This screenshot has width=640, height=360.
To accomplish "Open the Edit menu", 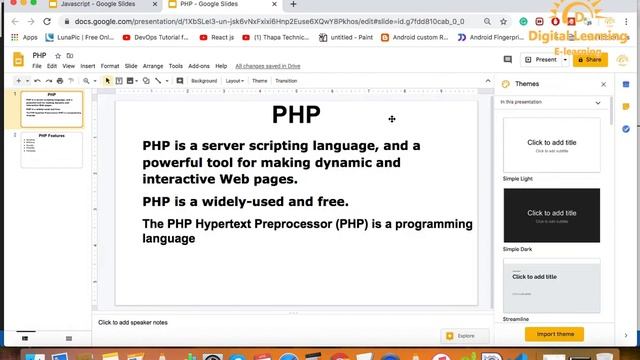I will [x=52, y=66].
